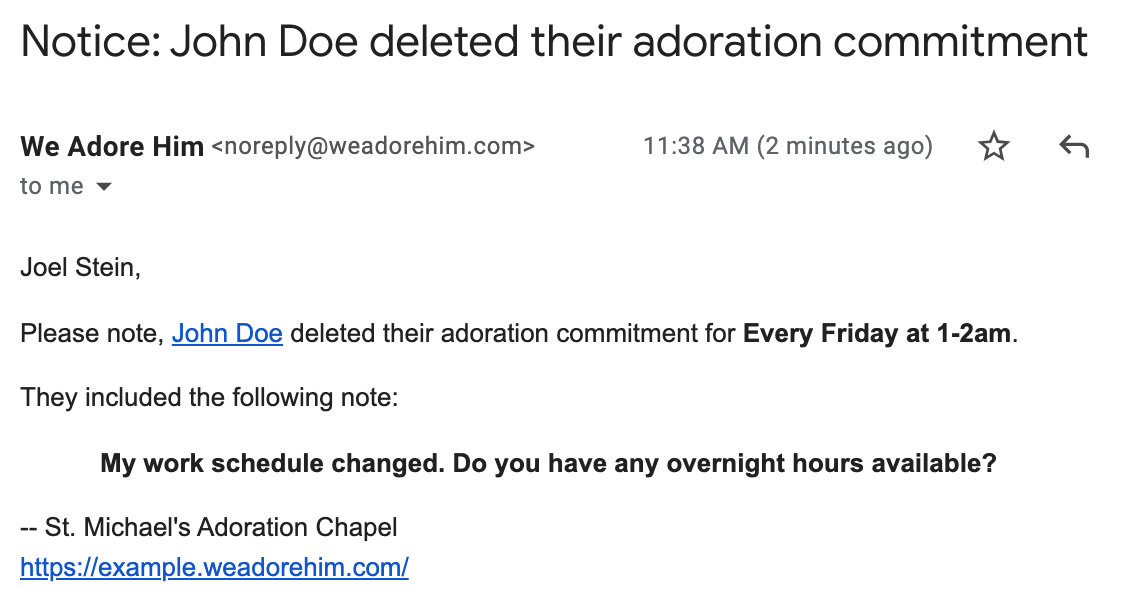Click the noreply@weadorehim.com sender address
1124x602 pixels.
tap(373, 147)
